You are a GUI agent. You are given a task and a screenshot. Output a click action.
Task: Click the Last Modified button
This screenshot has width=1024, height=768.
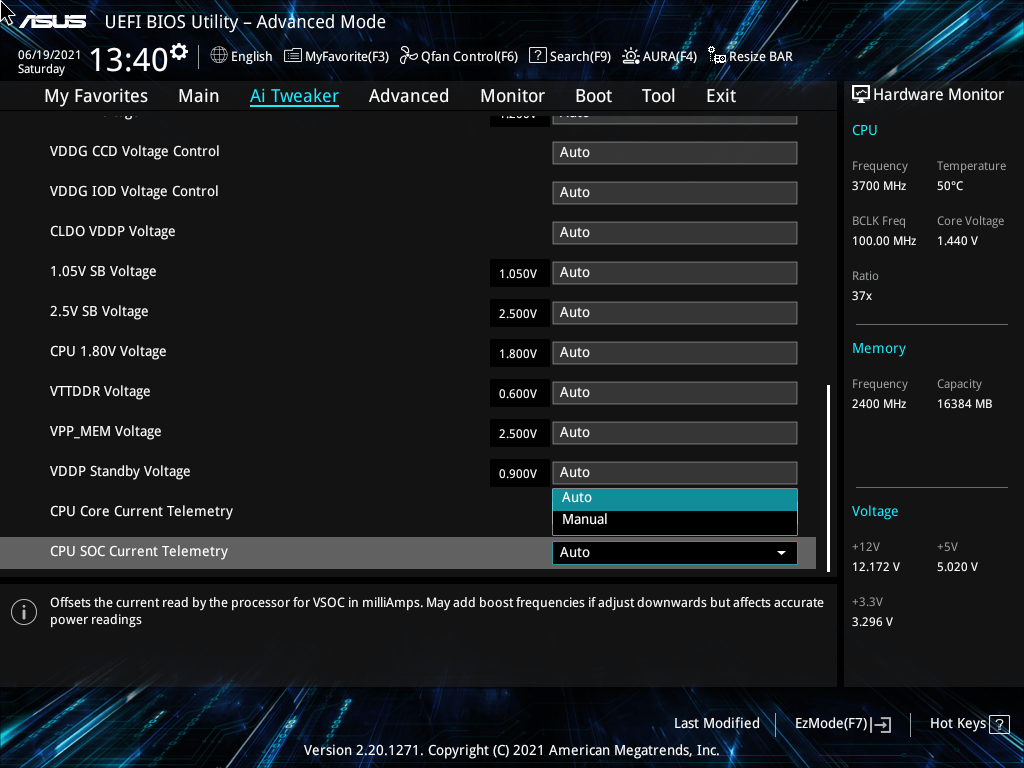tap(717, 723)
